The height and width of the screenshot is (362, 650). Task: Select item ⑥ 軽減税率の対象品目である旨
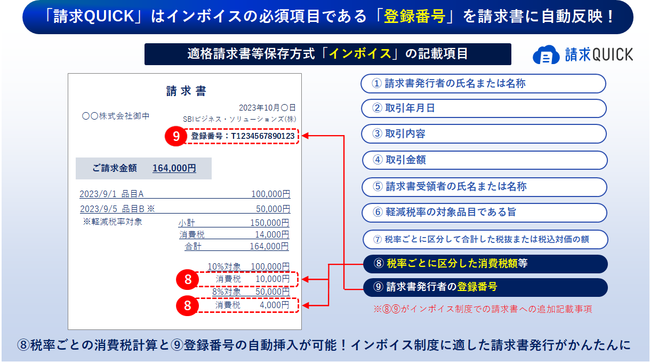485,212
